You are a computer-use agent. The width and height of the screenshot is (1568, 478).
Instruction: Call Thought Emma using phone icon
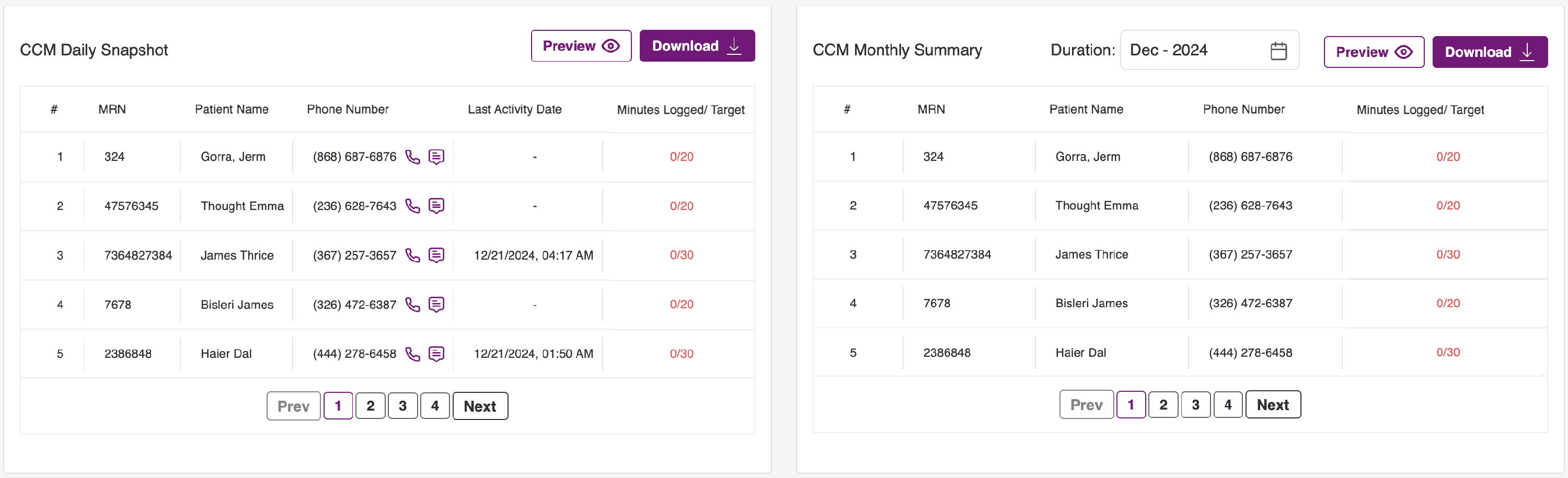[413, 206]
